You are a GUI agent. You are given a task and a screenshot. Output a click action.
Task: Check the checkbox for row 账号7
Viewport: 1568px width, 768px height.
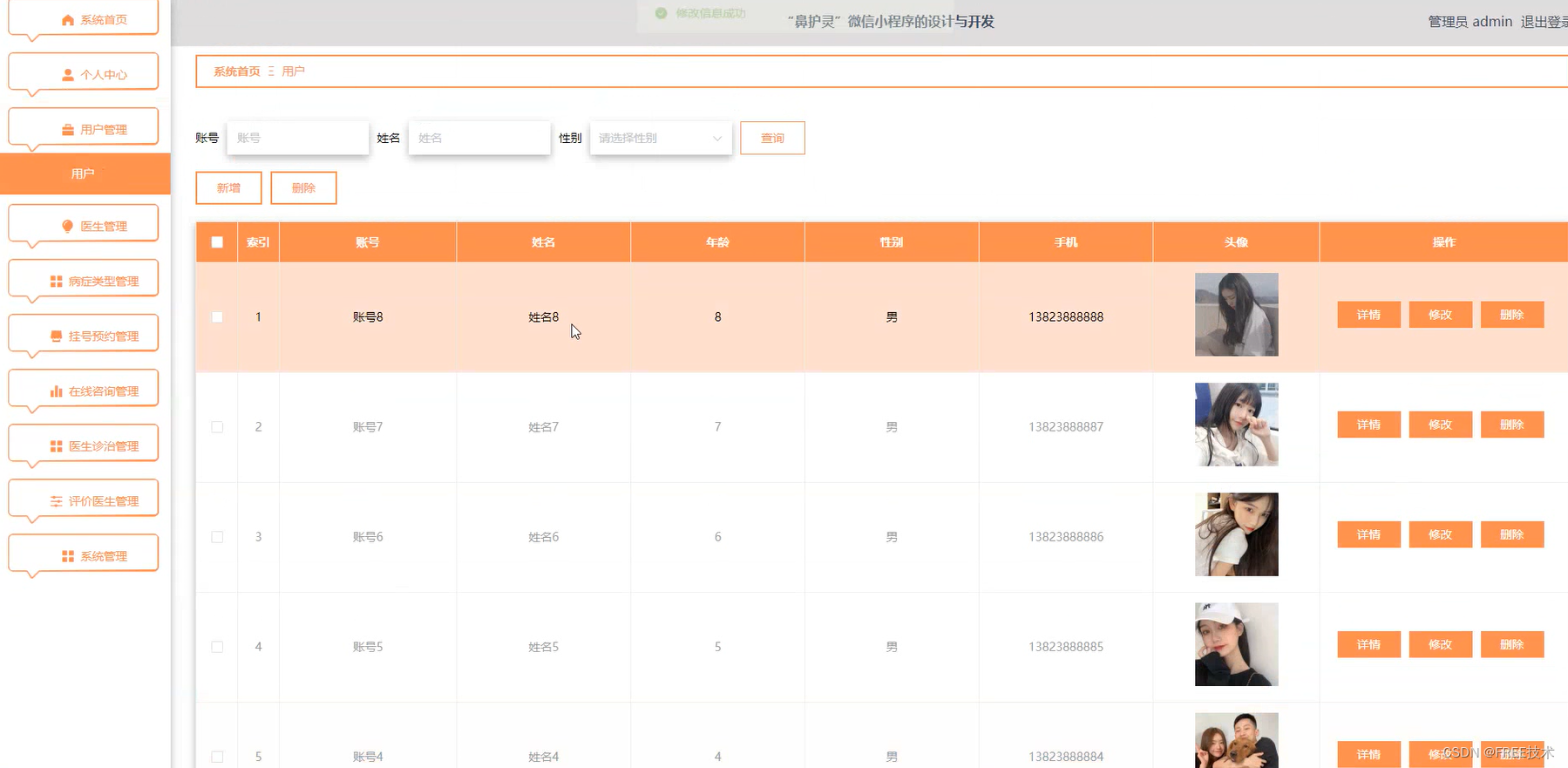click(x=217, y=427)
